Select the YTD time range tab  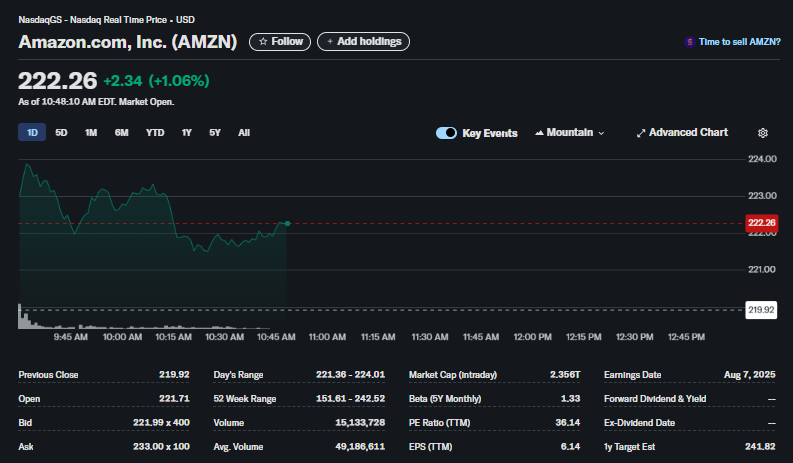(x=155, y=133)
